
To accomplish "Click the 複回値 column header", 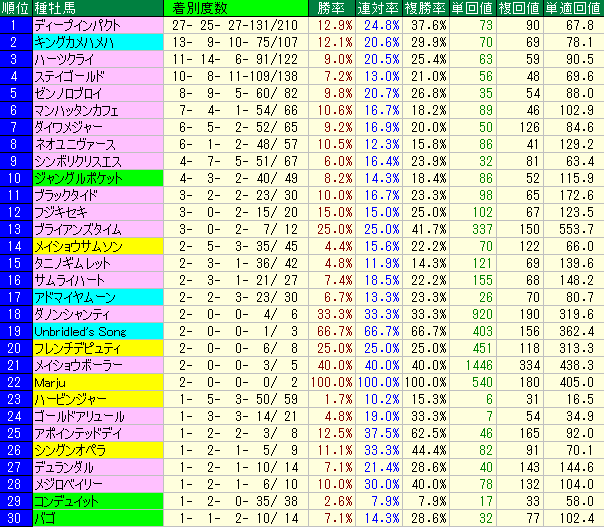I will (x=520, y=8).
